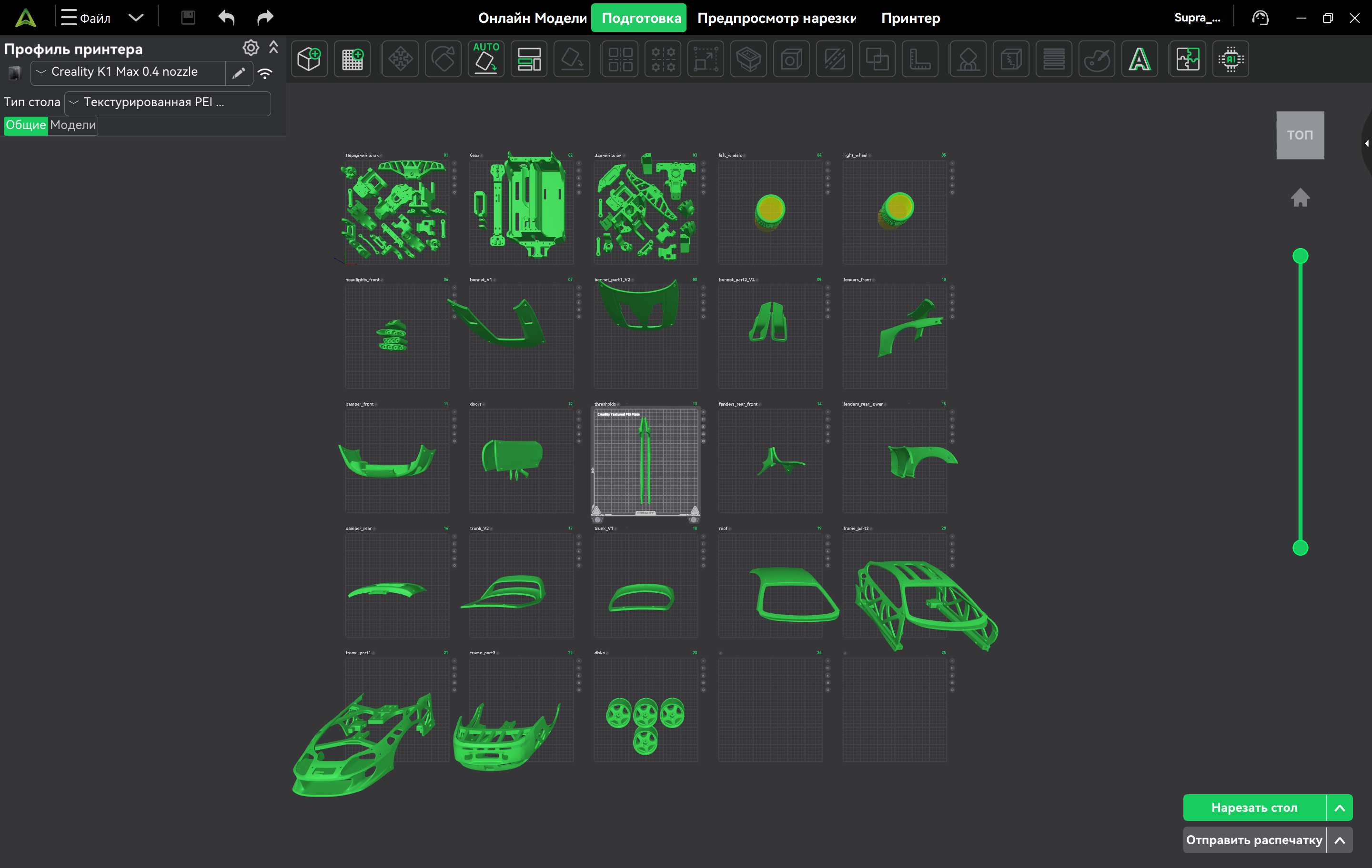Select the Text emboss tool
This screenshot has height=868, width=1372.
click(1140, 59)
